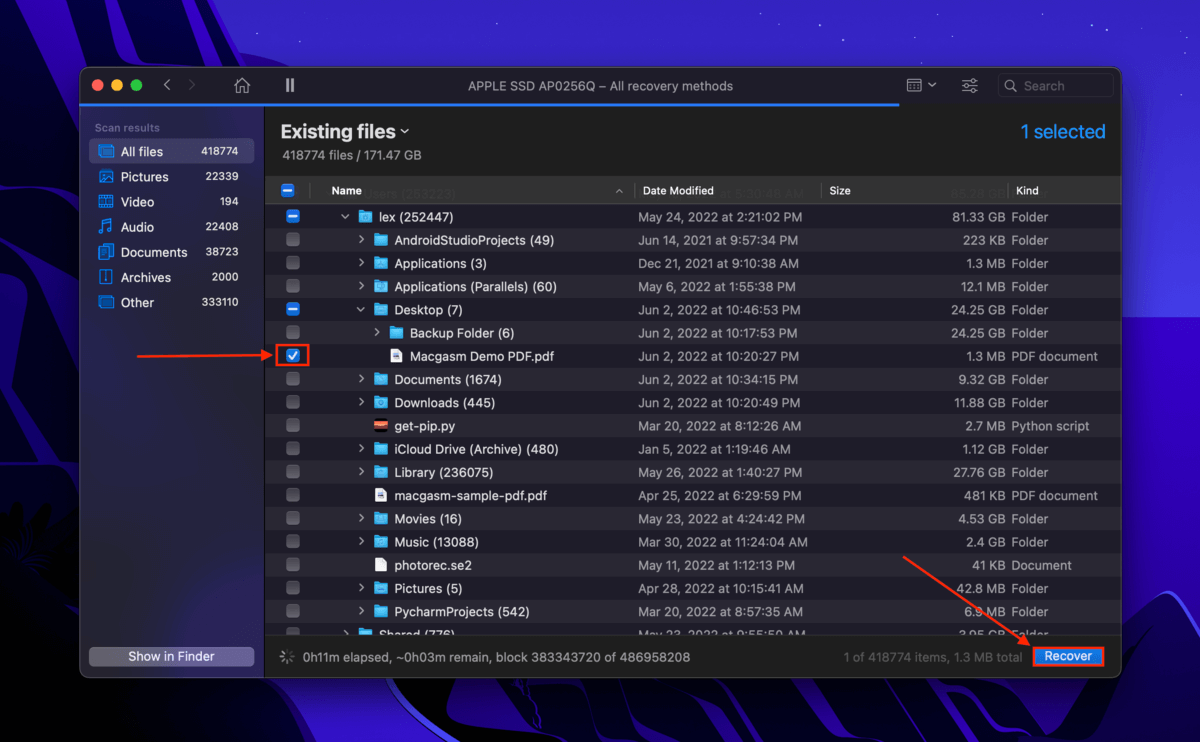
Task: Expand the Downloads (445) folder
Action: (361, 403)
